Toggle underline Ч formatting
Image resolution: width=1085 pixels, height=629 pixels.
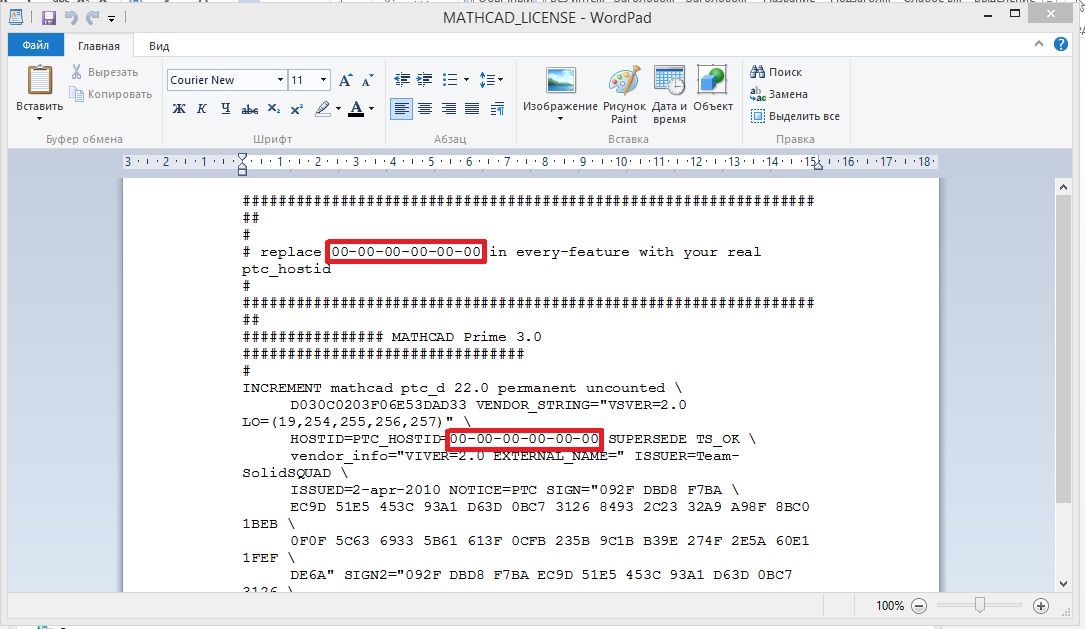[x=226, y=109]
